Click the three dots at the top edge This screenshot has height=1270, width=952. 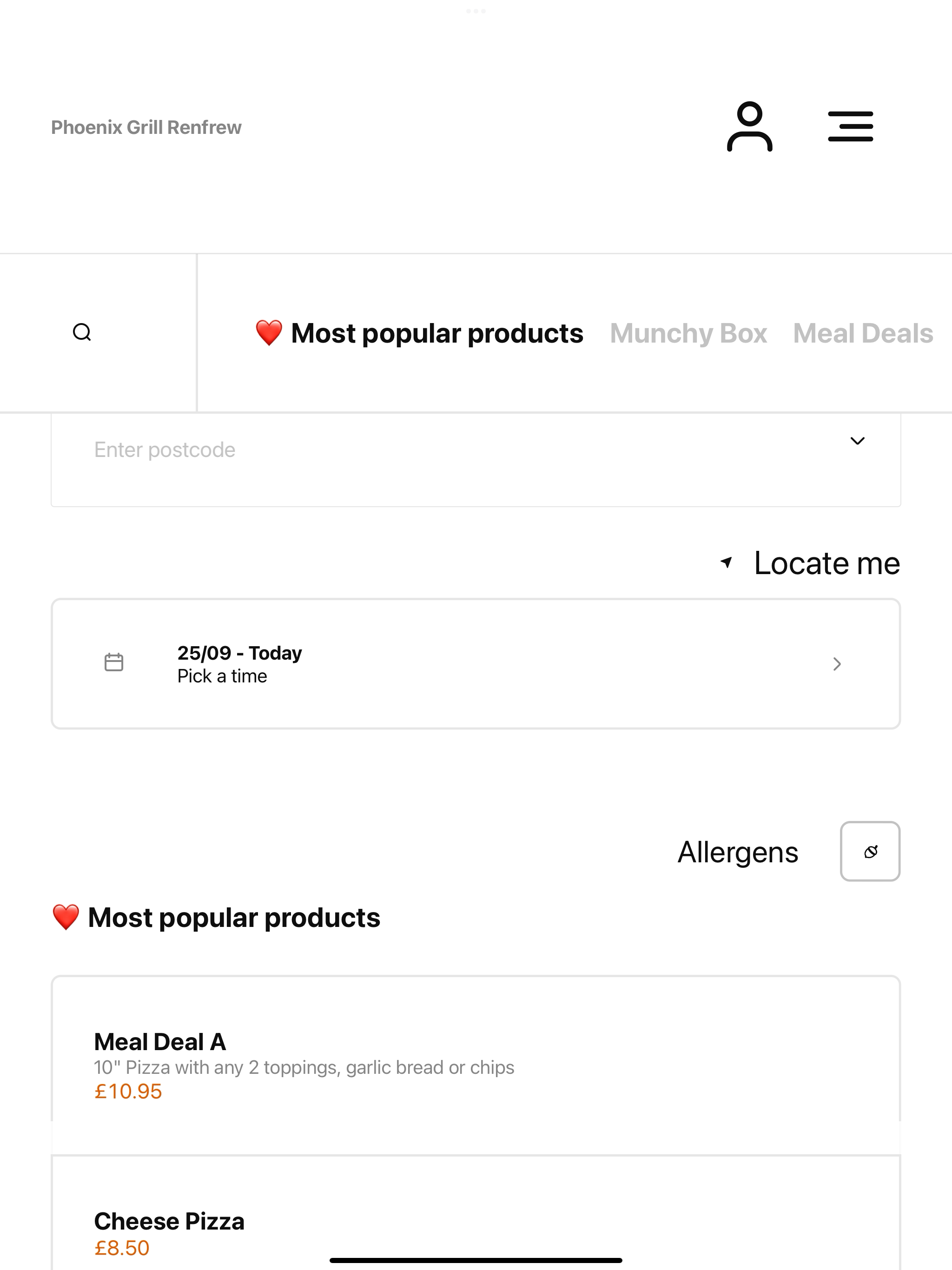(476, 11)
